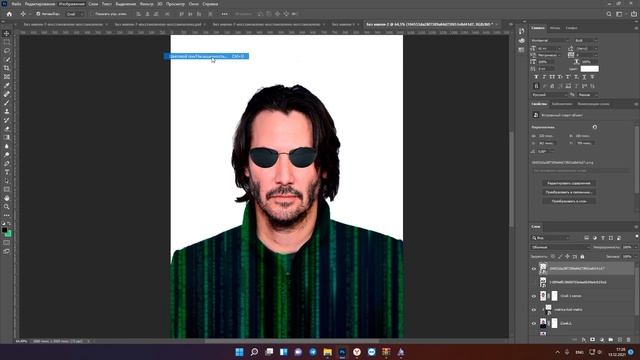Open the Окно menu
The image size is (640, 360).
pyautogui.click(x=194, y=4)
